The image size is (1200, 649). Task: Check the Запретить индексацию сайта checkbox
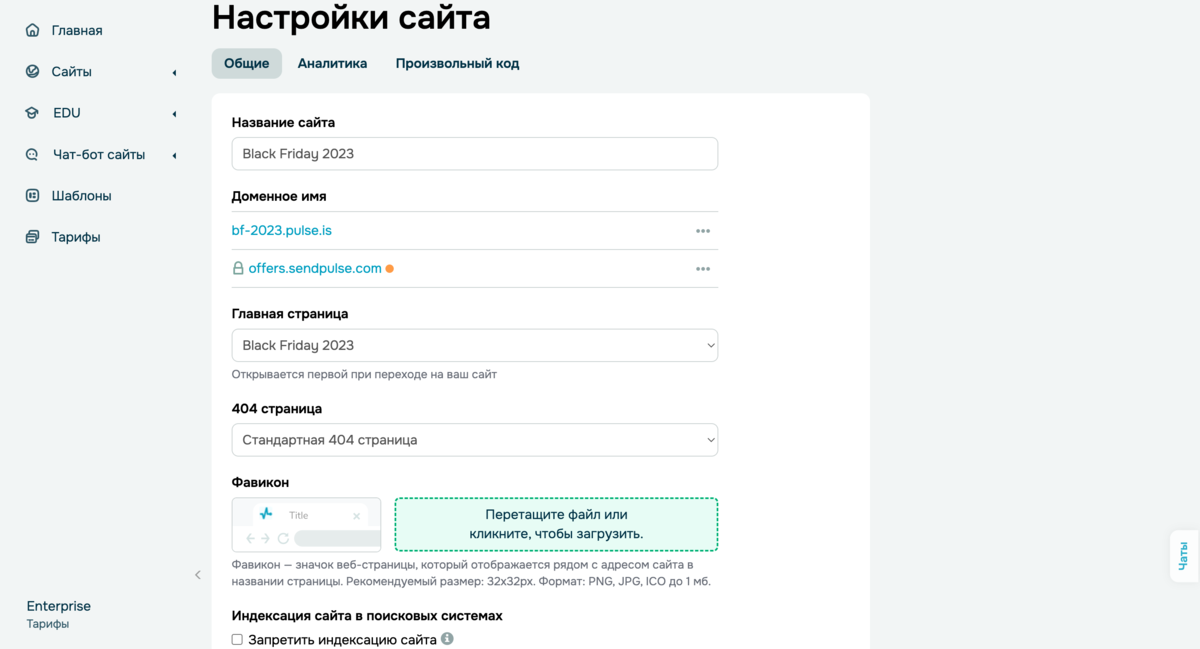[x=237, y=640]
